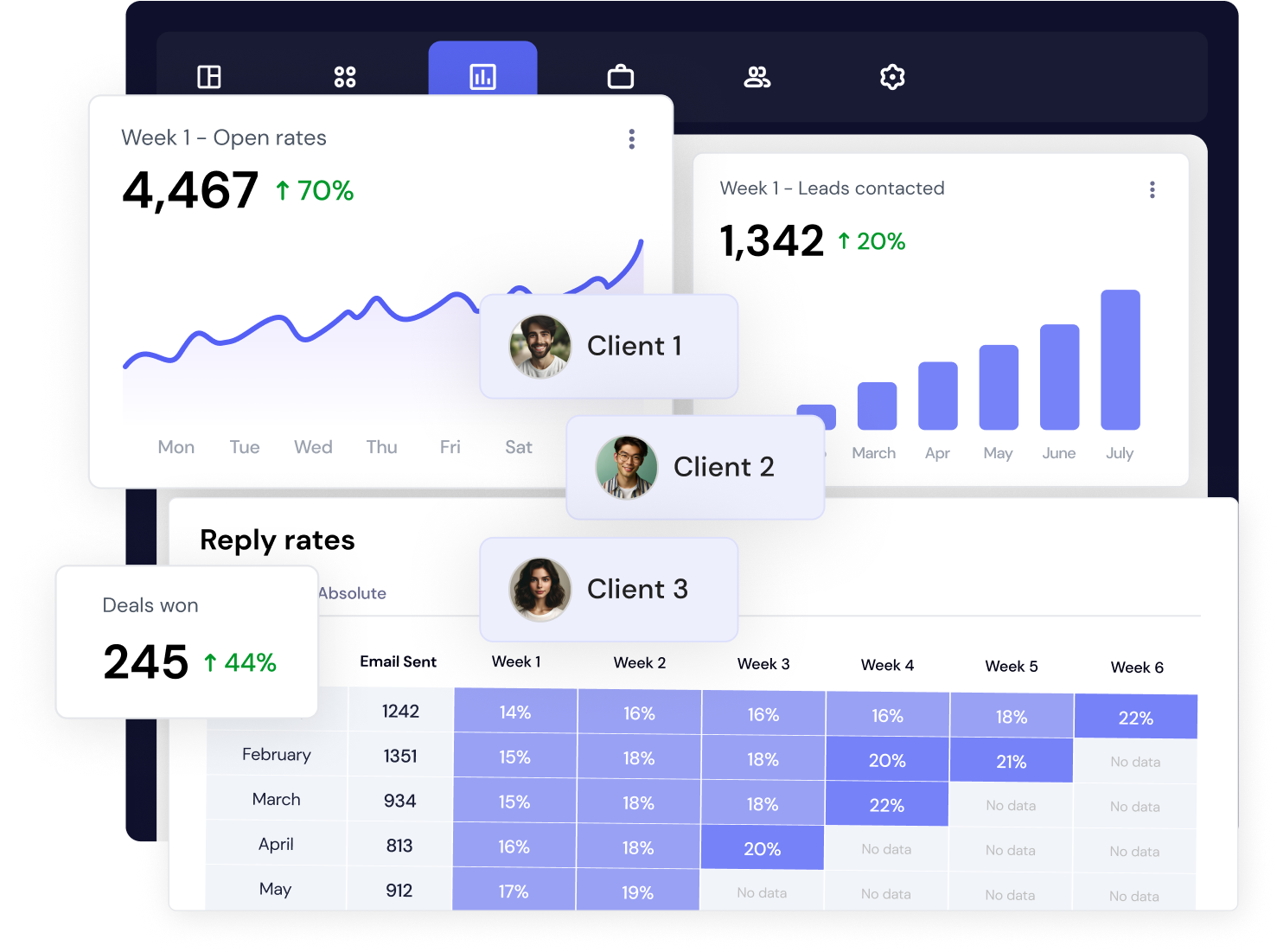Click the Wed label on Open rates chart
The width and height of the screenshot is (1277, 952).
(x=313, y=447)
